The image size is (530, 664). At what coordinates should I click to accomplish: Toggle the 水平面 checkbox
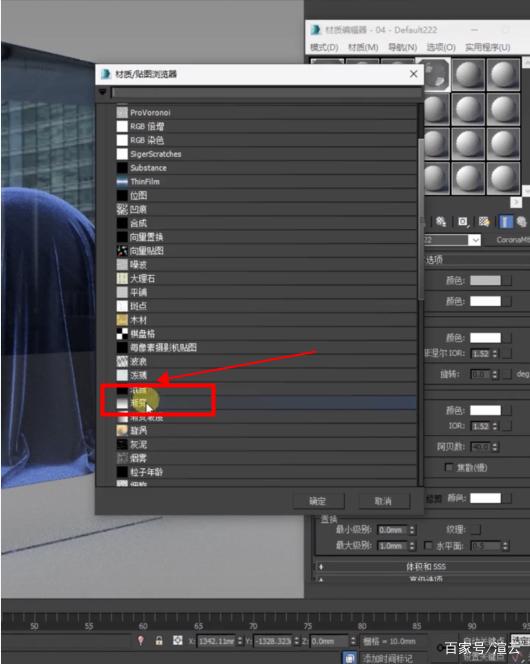(428, 545)
